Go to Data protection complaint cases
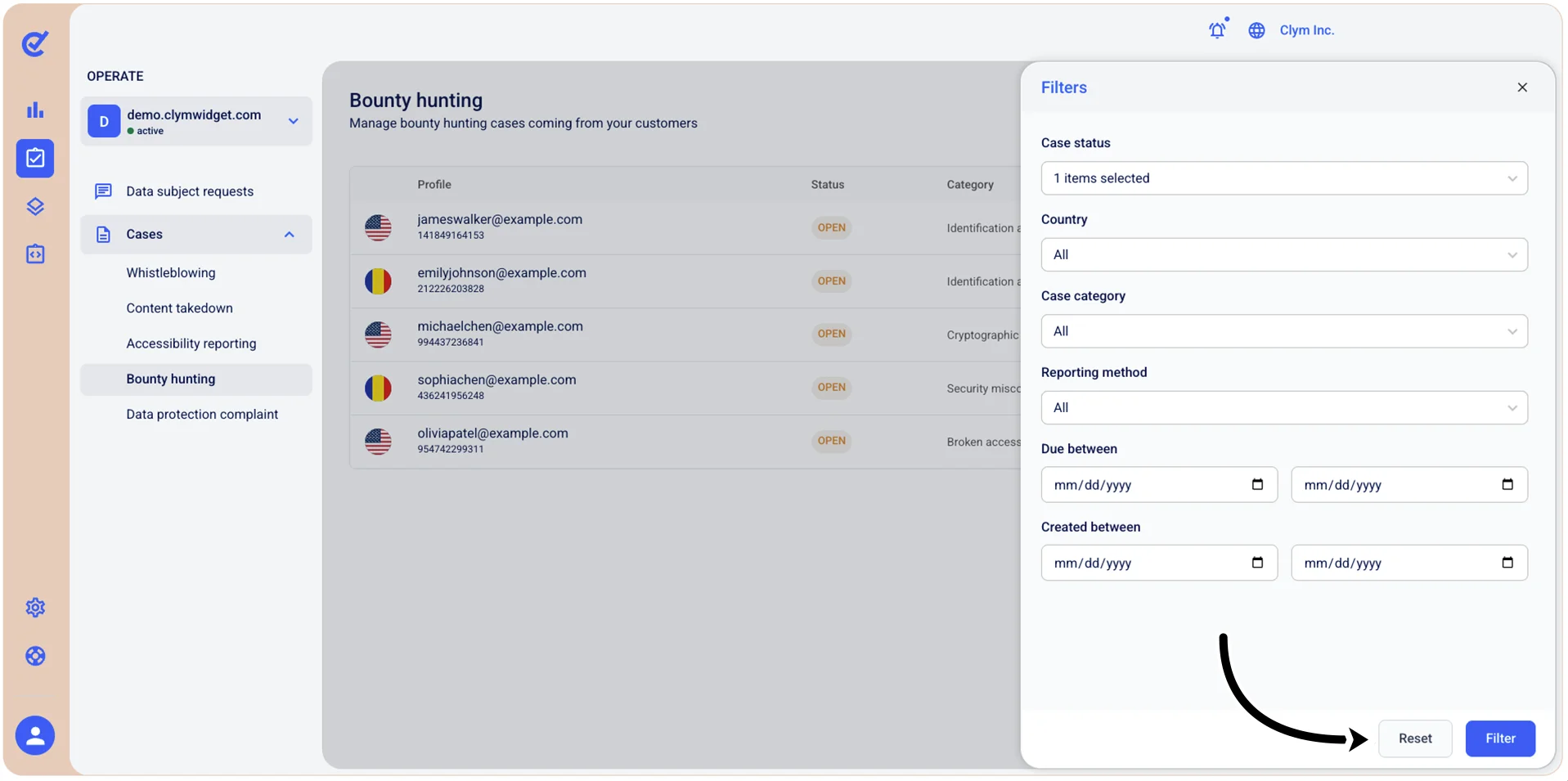1568x781 pixels. tap(202, 415)
